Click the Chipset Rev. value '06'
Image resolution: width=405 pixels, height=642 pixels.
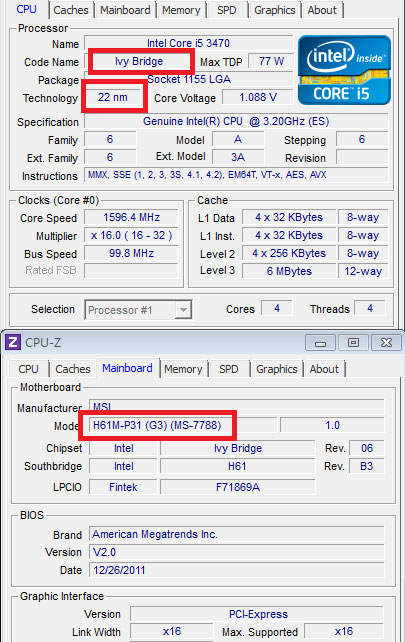(x=367, y=448)
